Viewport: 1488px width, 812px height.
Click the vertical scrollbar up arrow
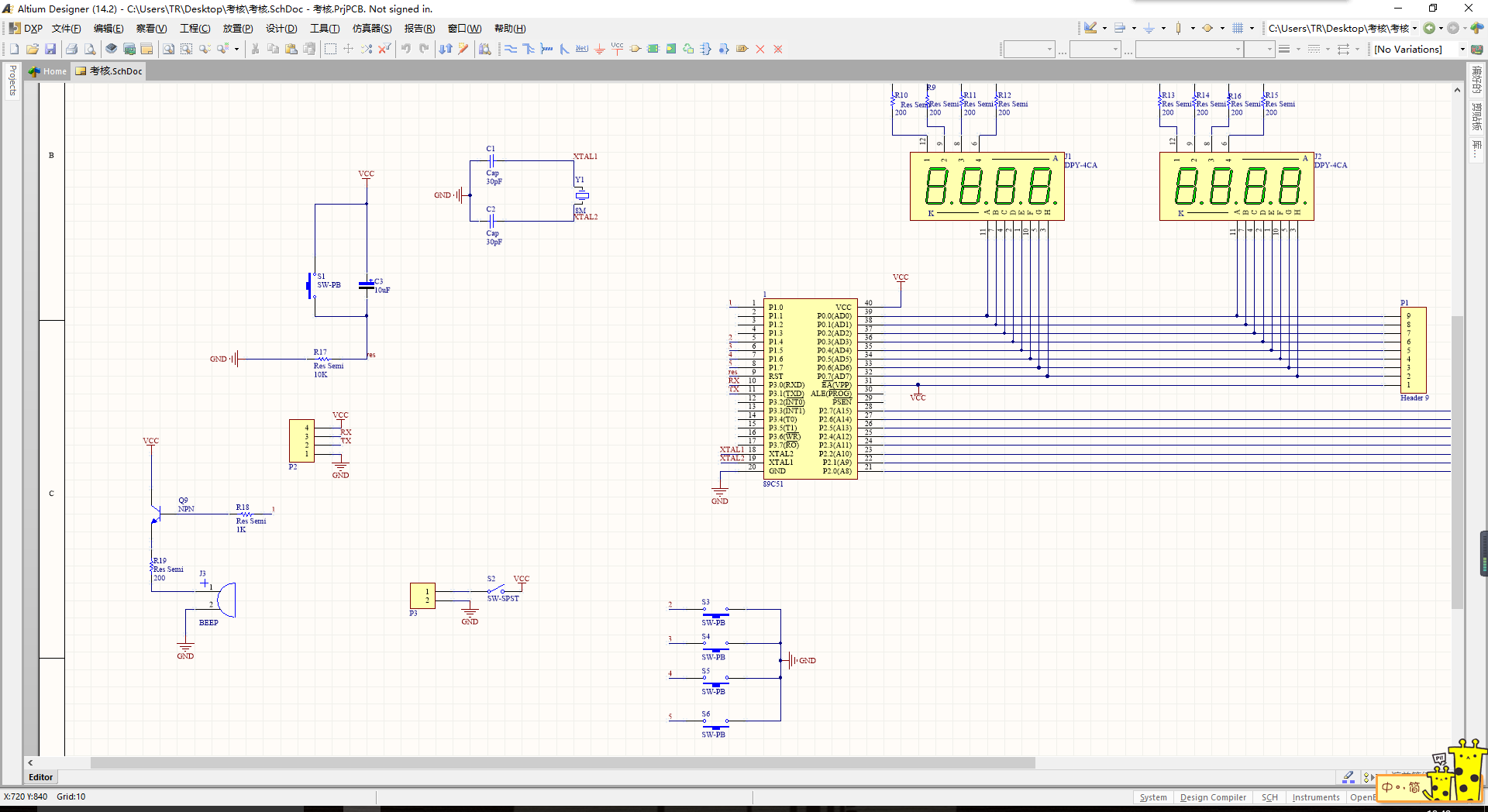[x=1457, y=90]
